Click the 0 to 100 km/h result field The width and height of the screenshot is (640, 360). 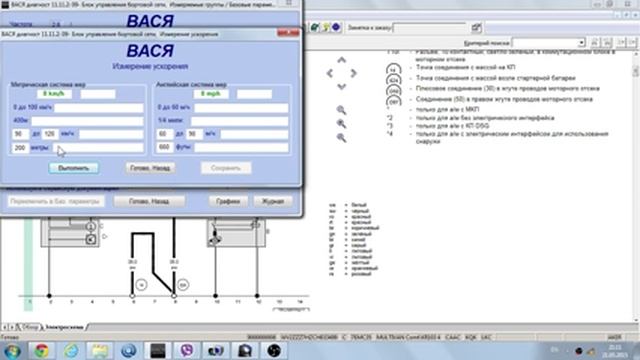click(99, 108)
